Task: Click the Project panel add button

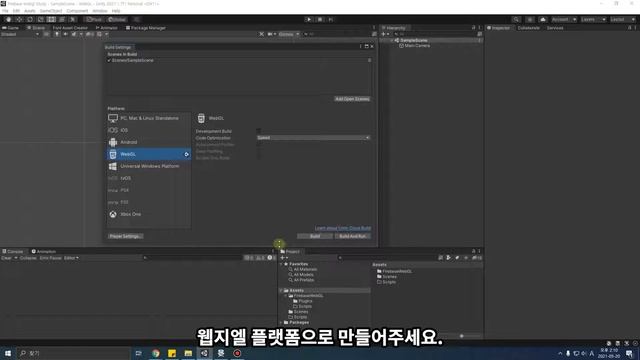Action: 284,258
